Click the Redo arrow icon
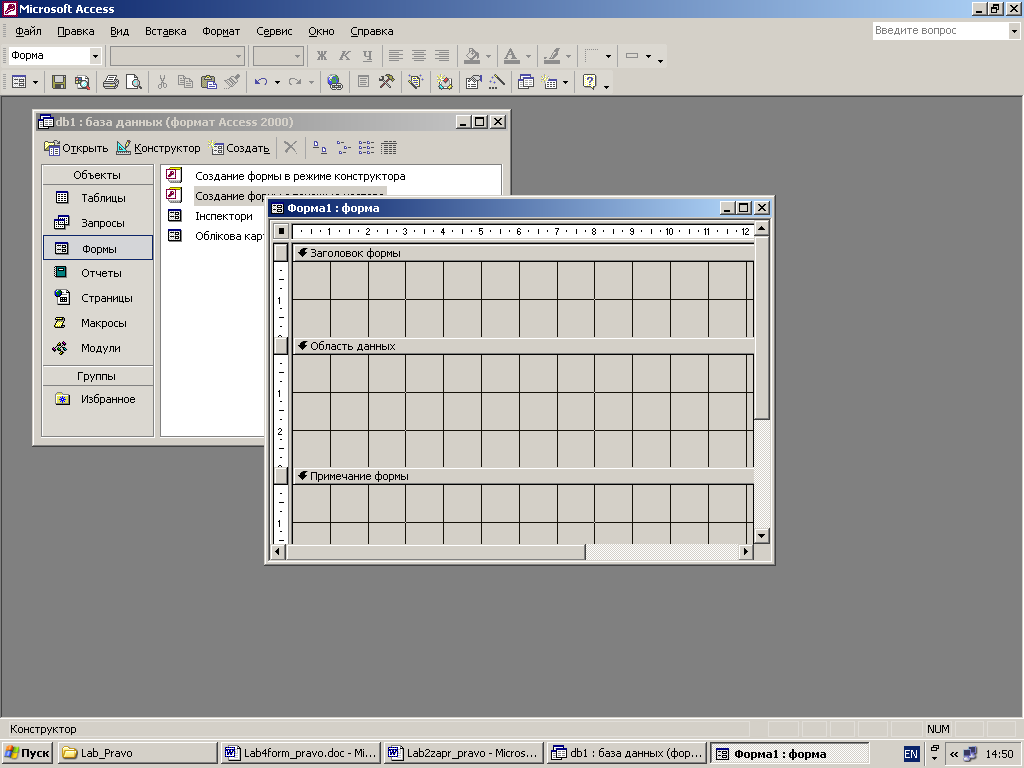 (x=295, y=82)
